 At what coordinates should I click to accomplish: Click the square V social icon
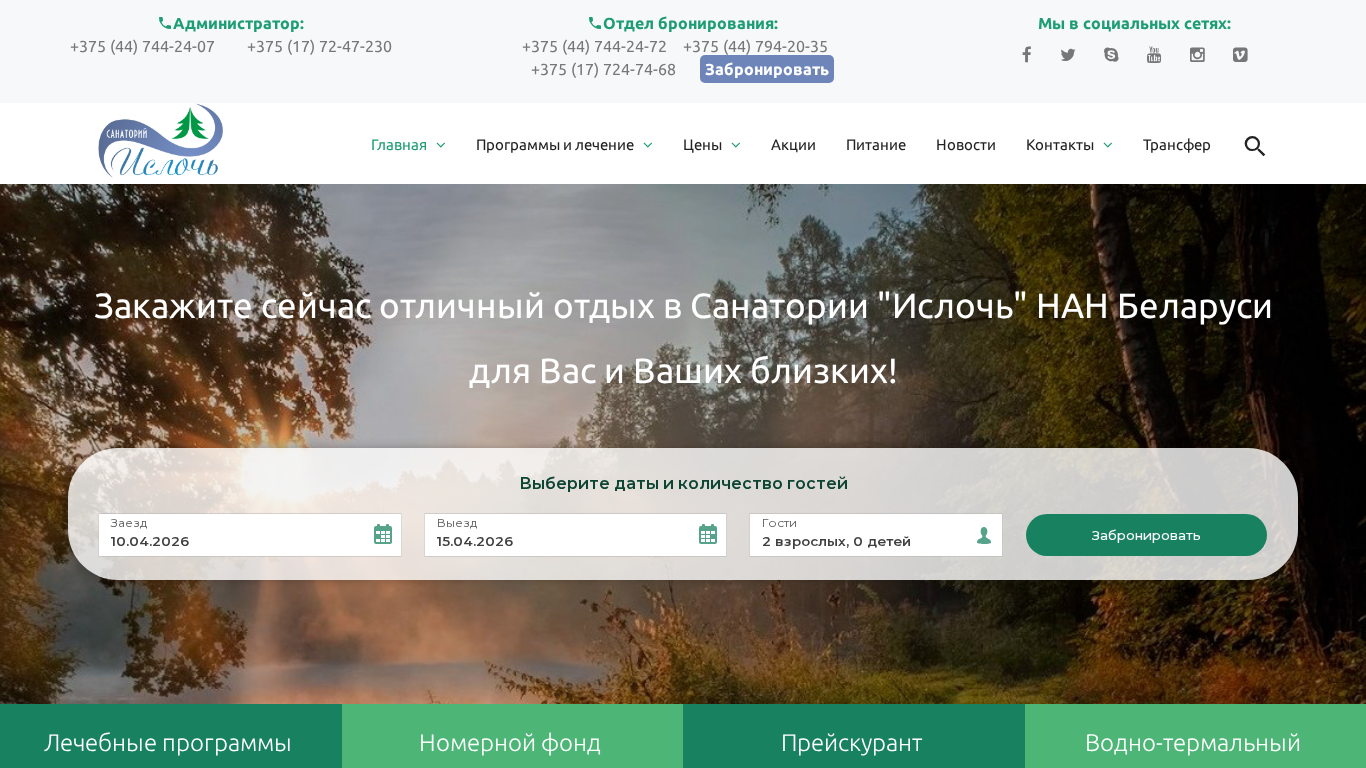pyautogui.click(x=1240, y=55)
